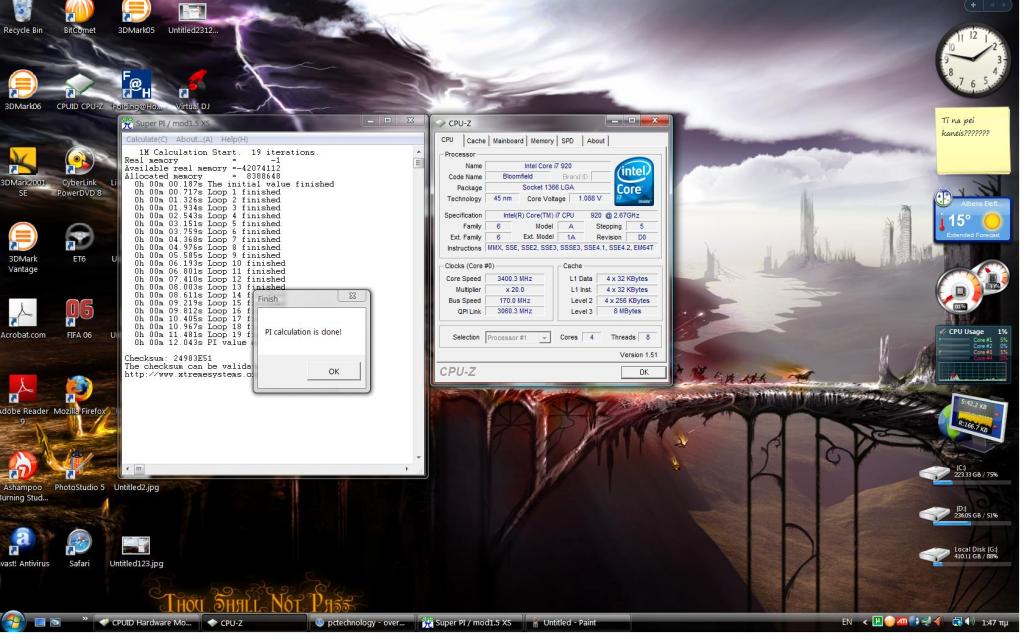Launch PhotoStudio 5 from the desktop
The image size is (1024, 640).
[79, 472]
